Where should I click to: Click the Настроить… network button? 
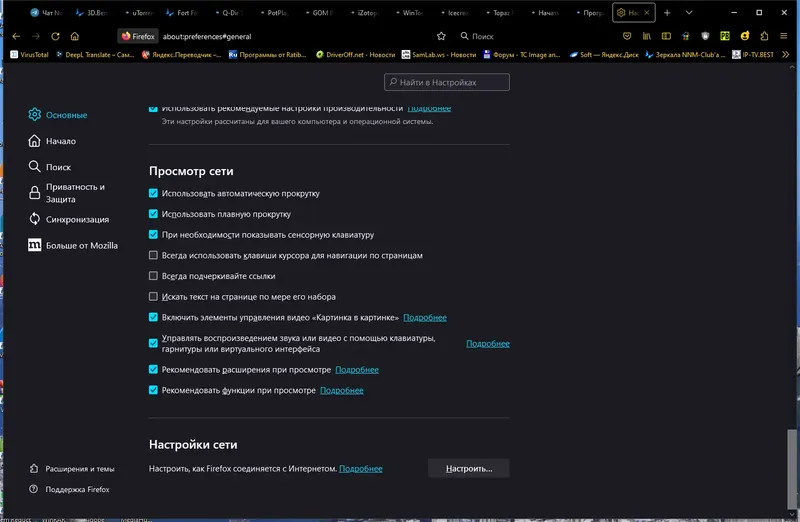pyautogui.click(x=469, y=468)
